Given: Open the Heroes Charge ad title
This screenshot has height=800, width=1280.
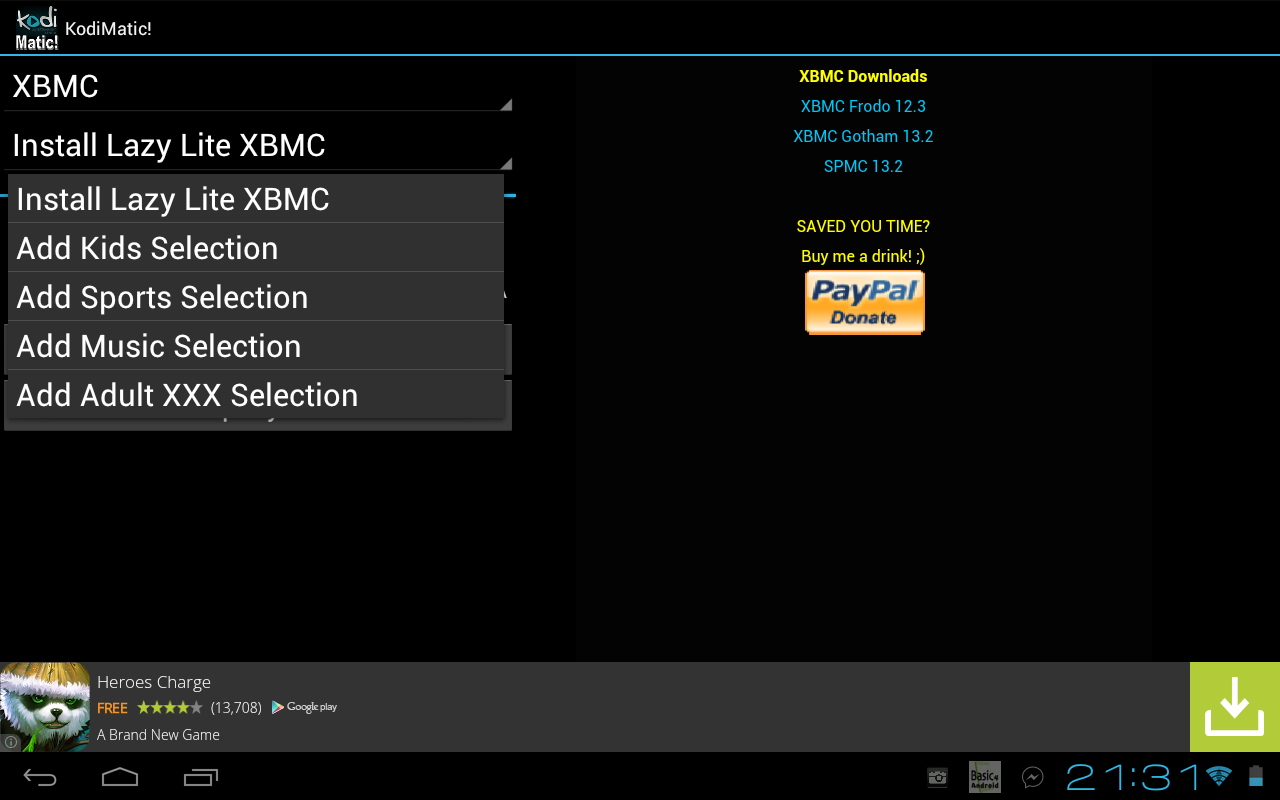Looking at the screenshot, I should [154, 682].
